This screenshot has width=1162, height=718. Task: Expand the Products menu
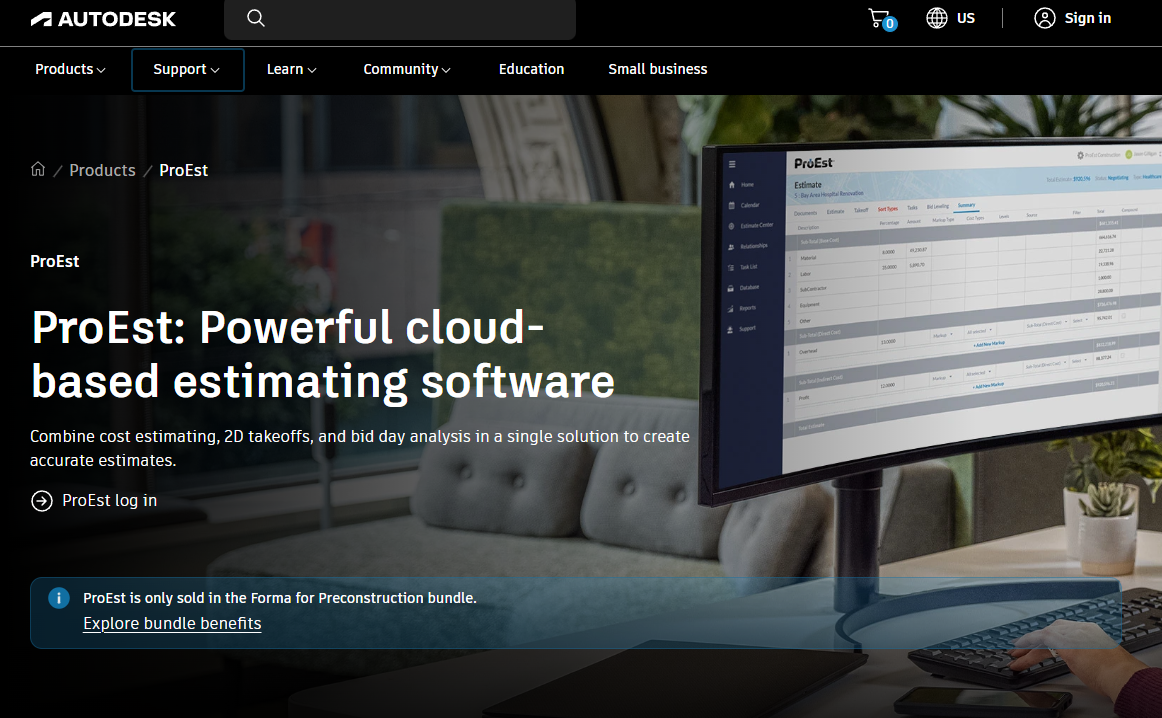[x=70, y=69]
